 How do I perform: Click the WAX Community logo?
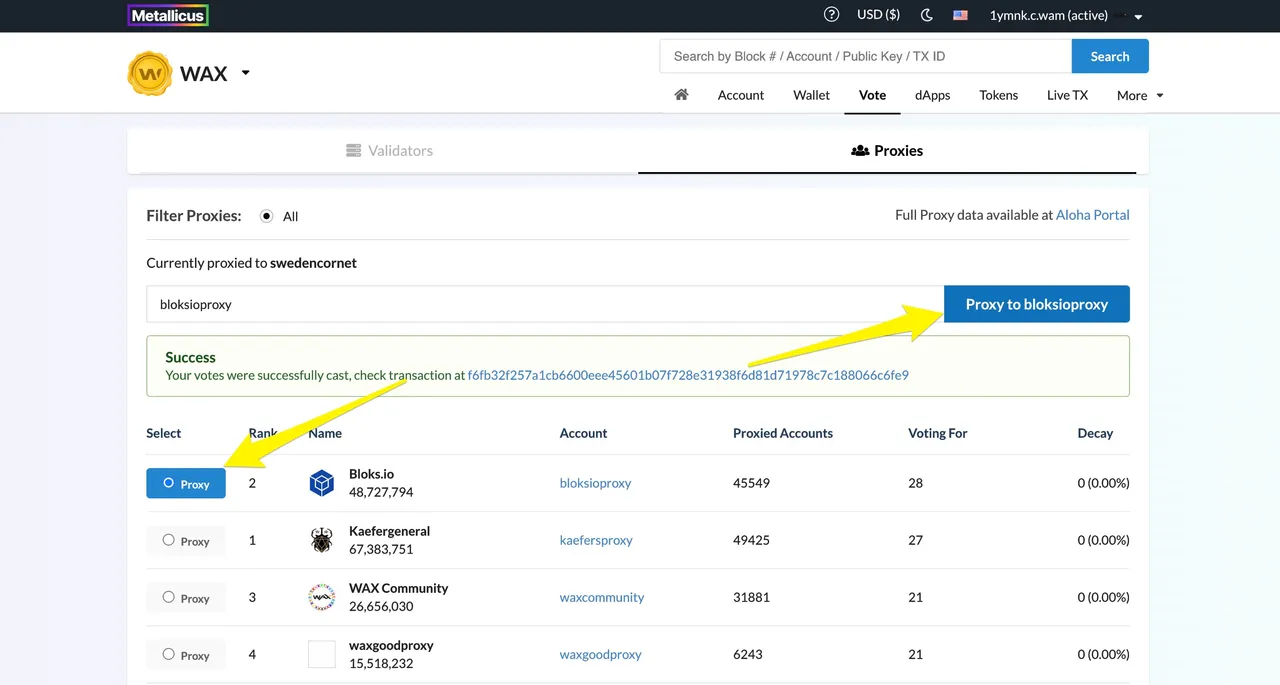321,598
